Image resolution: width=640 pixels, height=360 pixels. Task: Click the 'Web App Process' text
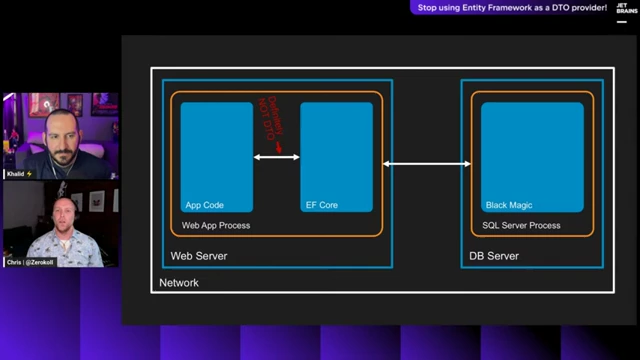click(x=216, y=225)
